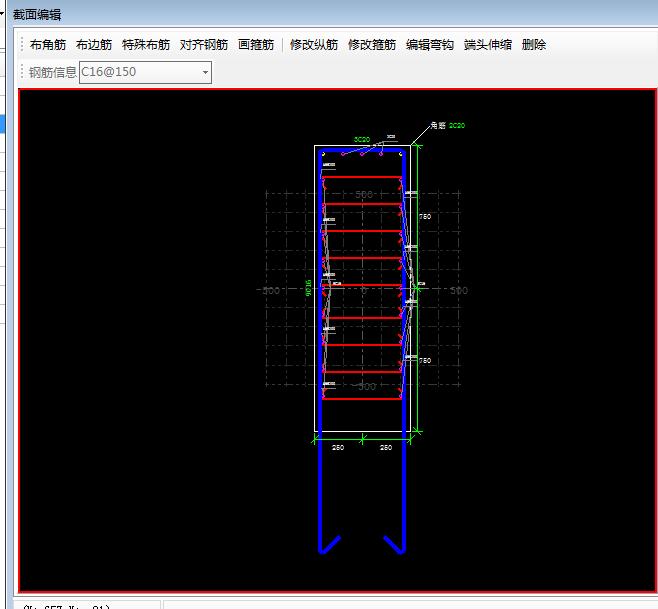Click the 删除 button
Viewport: 658px width, 609px height.
pyautogui.click(x=534, y=44)
